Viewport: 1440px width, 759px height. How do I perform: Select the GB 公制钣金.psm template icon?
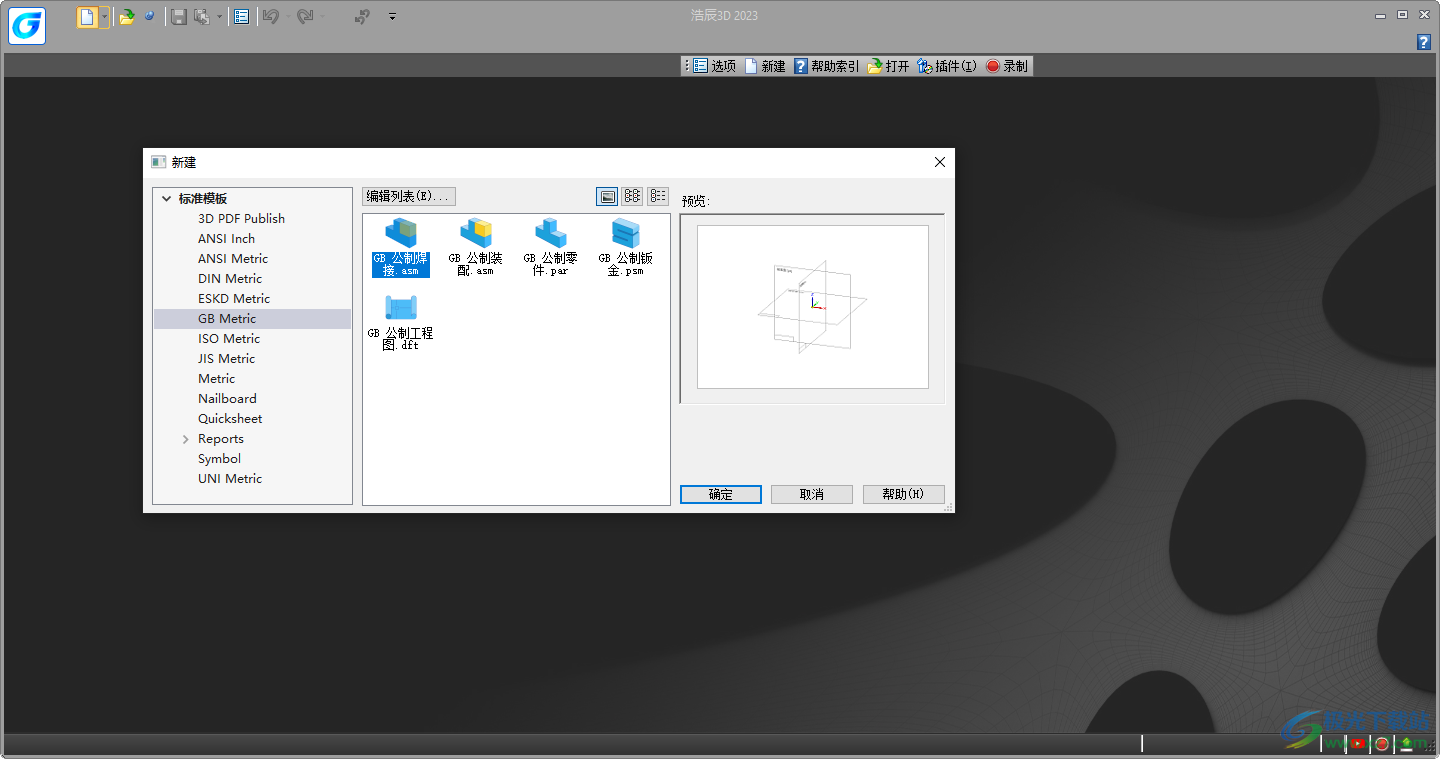[x=626, y=247]
